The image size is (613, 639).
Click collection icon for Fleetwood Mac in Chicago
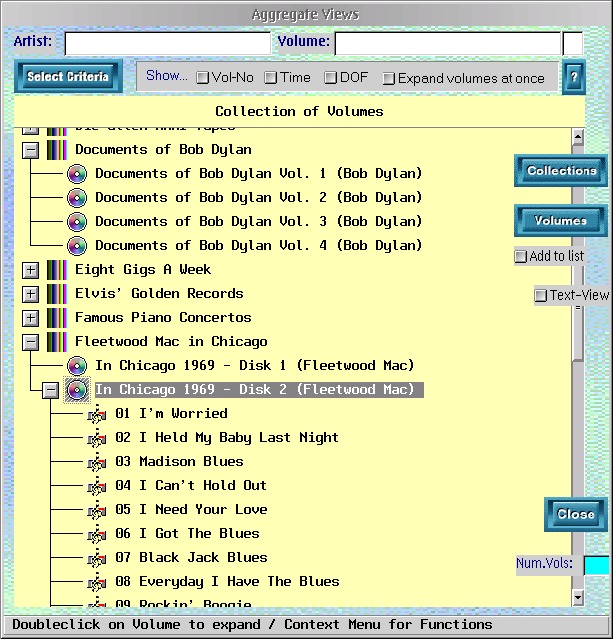57,342
